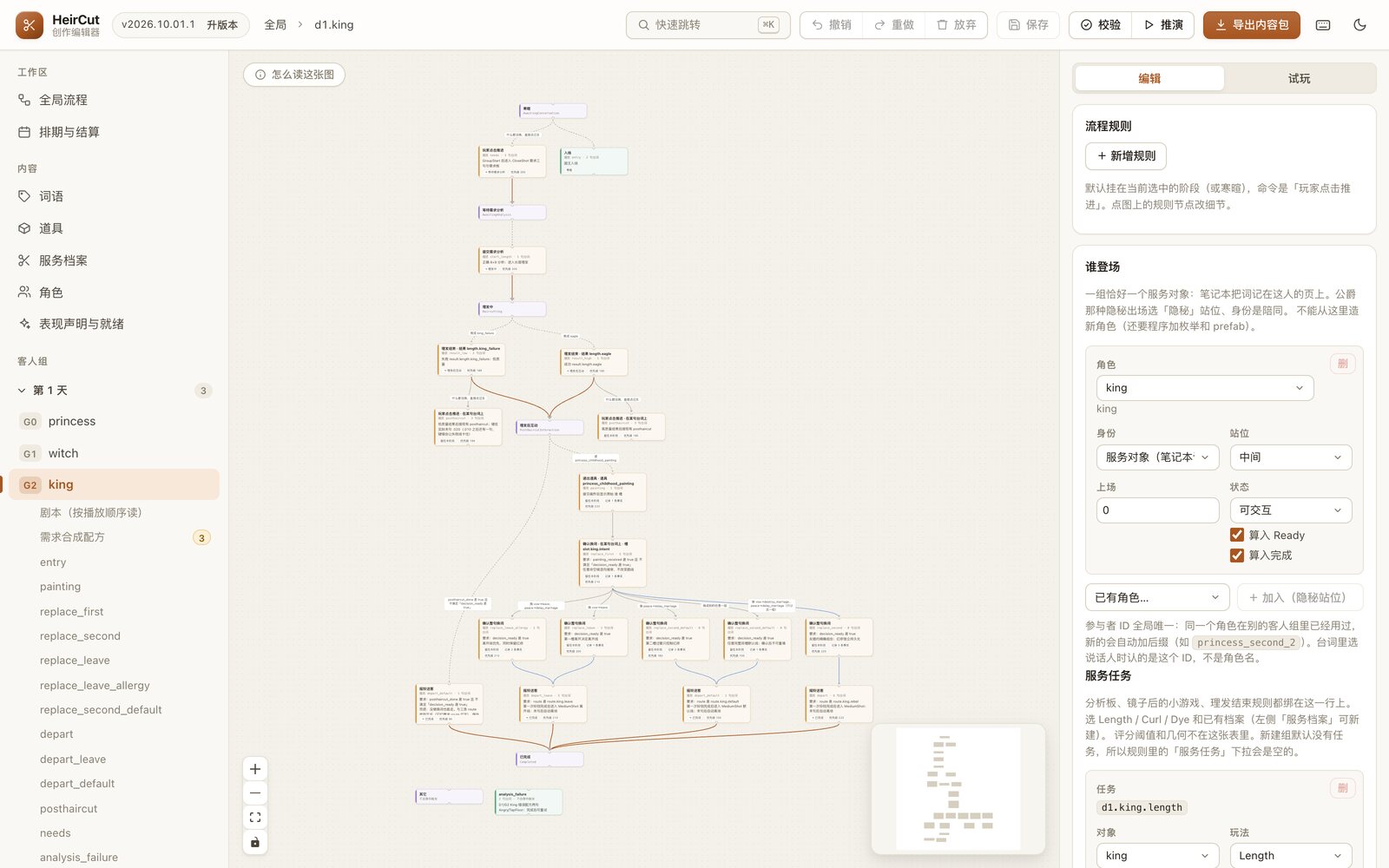This screenshot has width=1389, height=868.
Task: Fit the graph to view
Action: [255, 818]
